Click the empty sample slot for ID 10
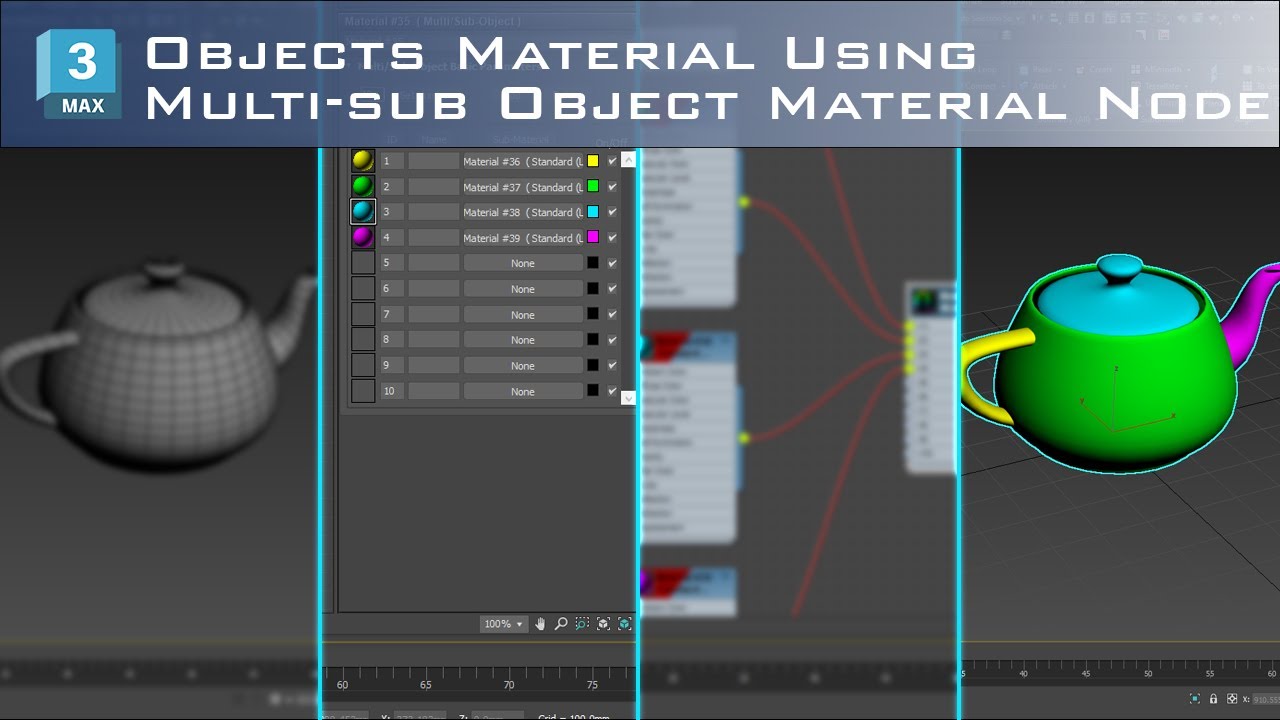 [x=363, y=391]
